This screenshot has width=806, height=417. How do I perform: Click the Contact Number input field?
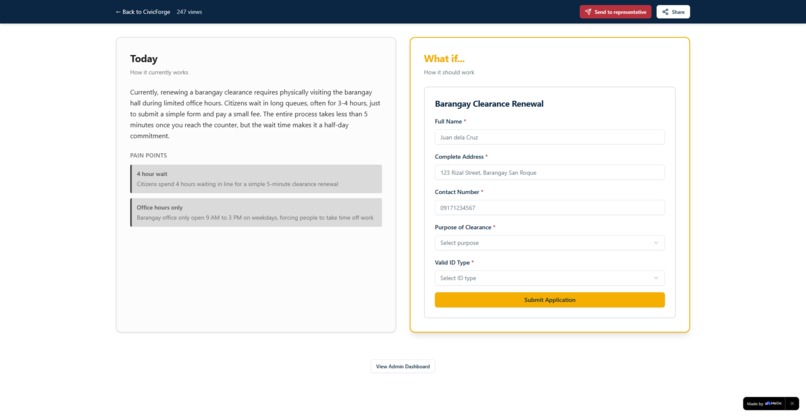549,208
